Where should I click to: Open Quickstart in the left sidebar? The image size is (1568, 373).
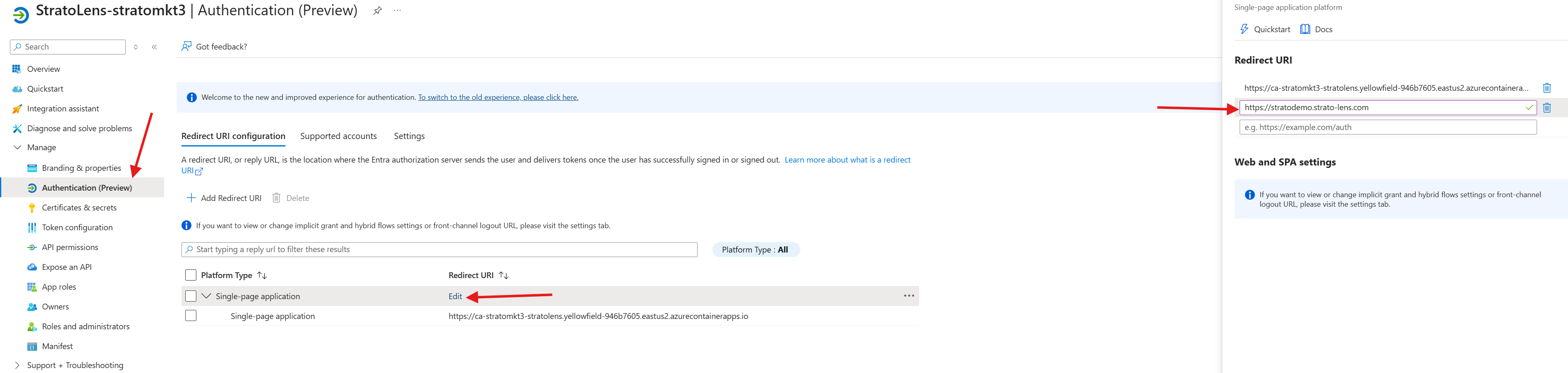[45, 89]
